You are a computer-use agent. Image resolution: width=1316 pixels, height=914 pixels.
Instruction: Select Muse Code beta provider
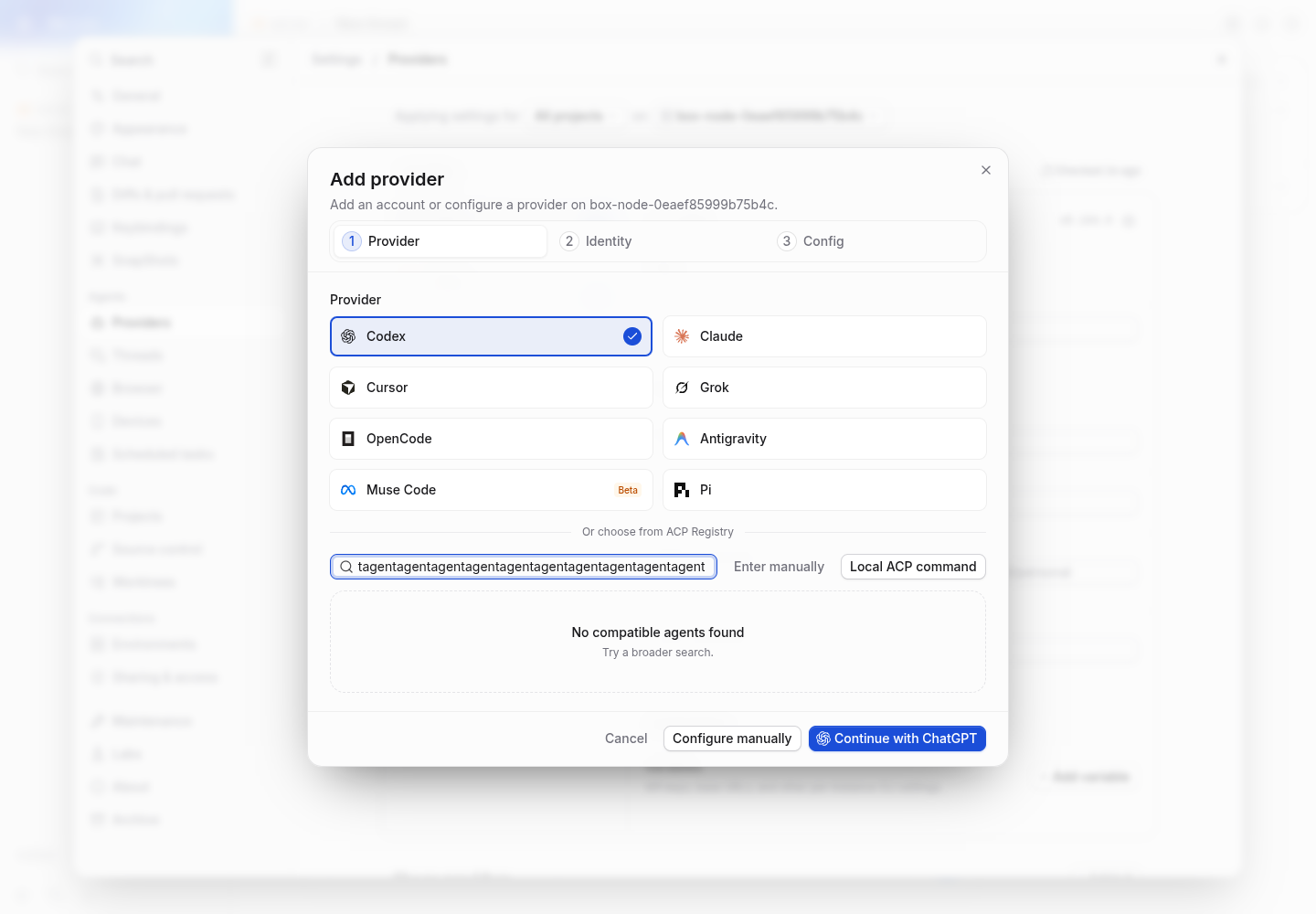tap(491, 490)
